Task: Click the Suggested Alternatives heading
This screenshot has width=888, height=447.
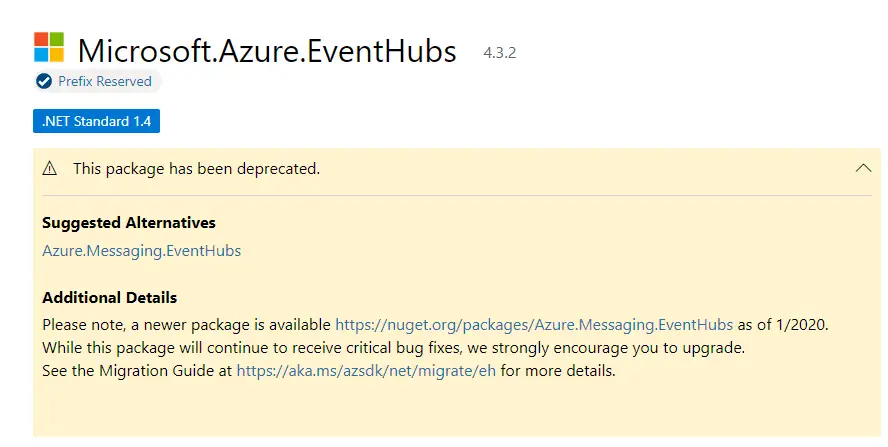Action: (129, 223)
